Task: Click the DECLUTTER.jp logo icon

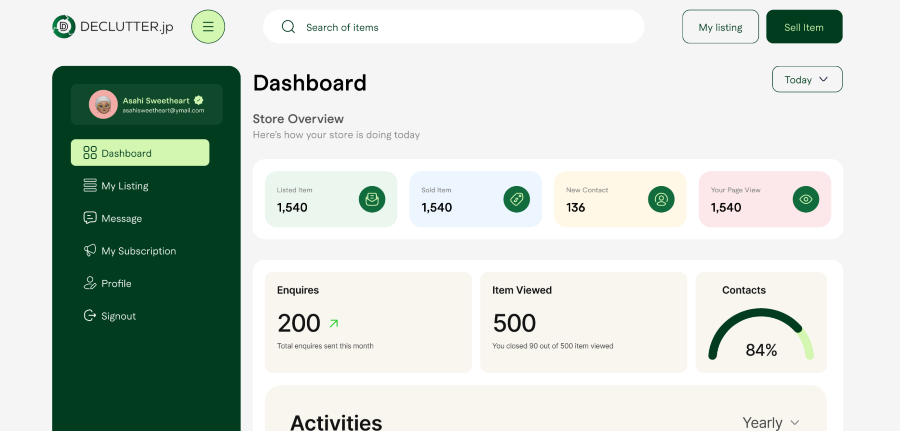Action: point(64,26)
